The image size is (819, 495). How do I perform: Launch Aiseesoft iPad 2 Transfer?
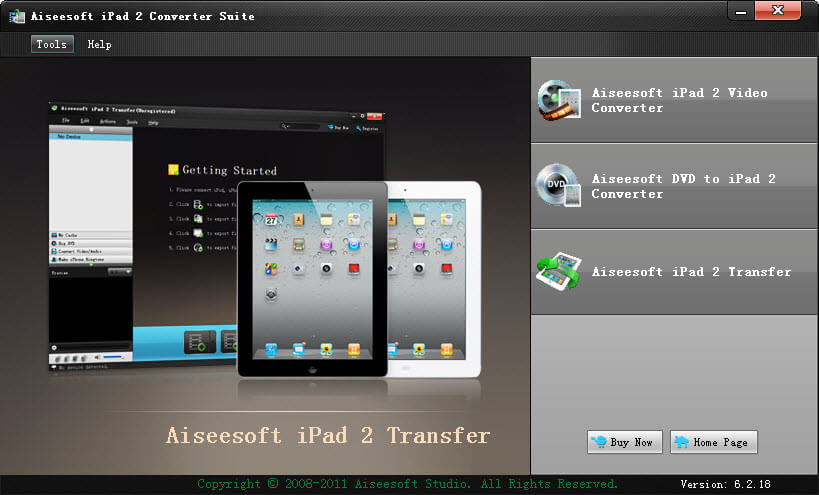coord(674,272)
